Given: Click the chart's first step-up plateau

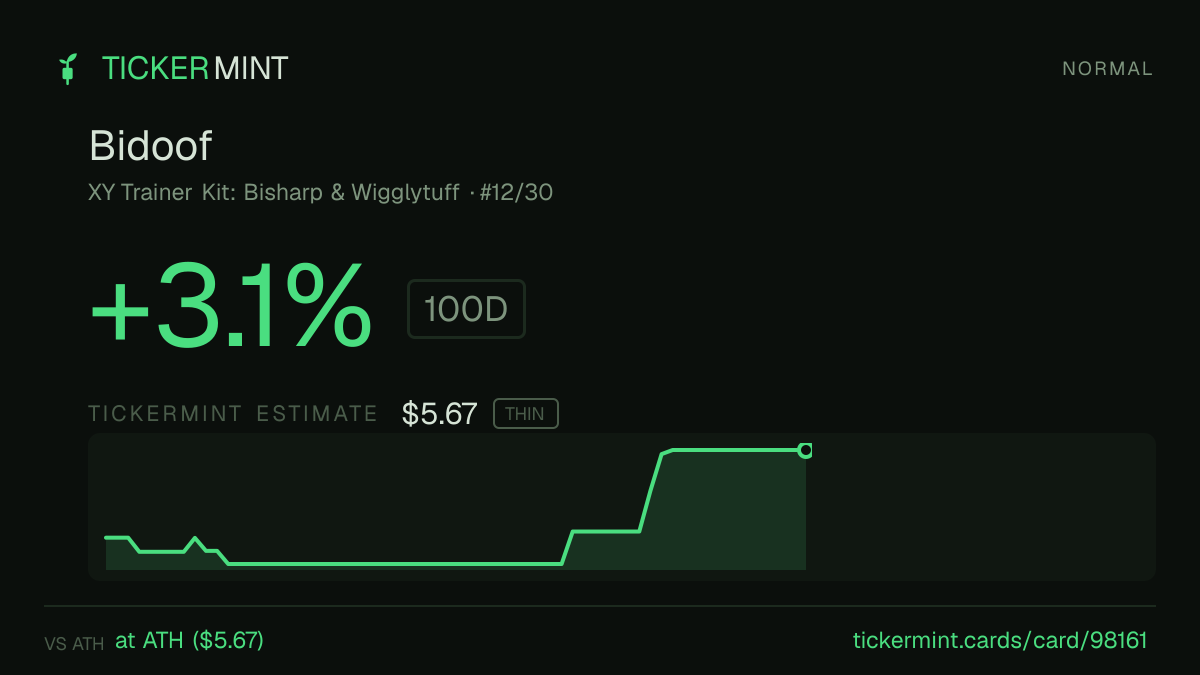Looking at the screenshot, I should pos(606,531).
